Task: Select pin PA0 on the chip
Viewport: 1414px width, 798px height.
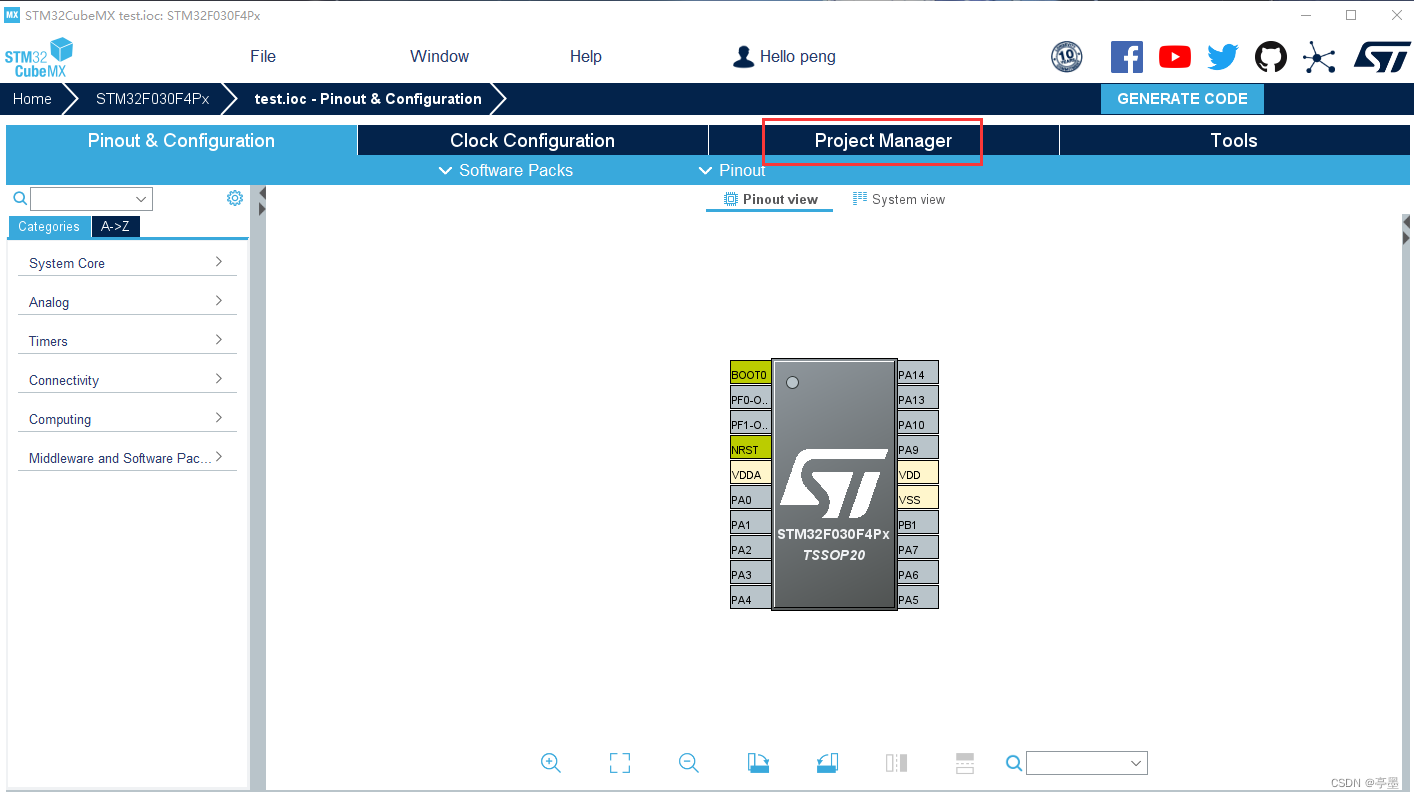Action: tap(751, 498)
